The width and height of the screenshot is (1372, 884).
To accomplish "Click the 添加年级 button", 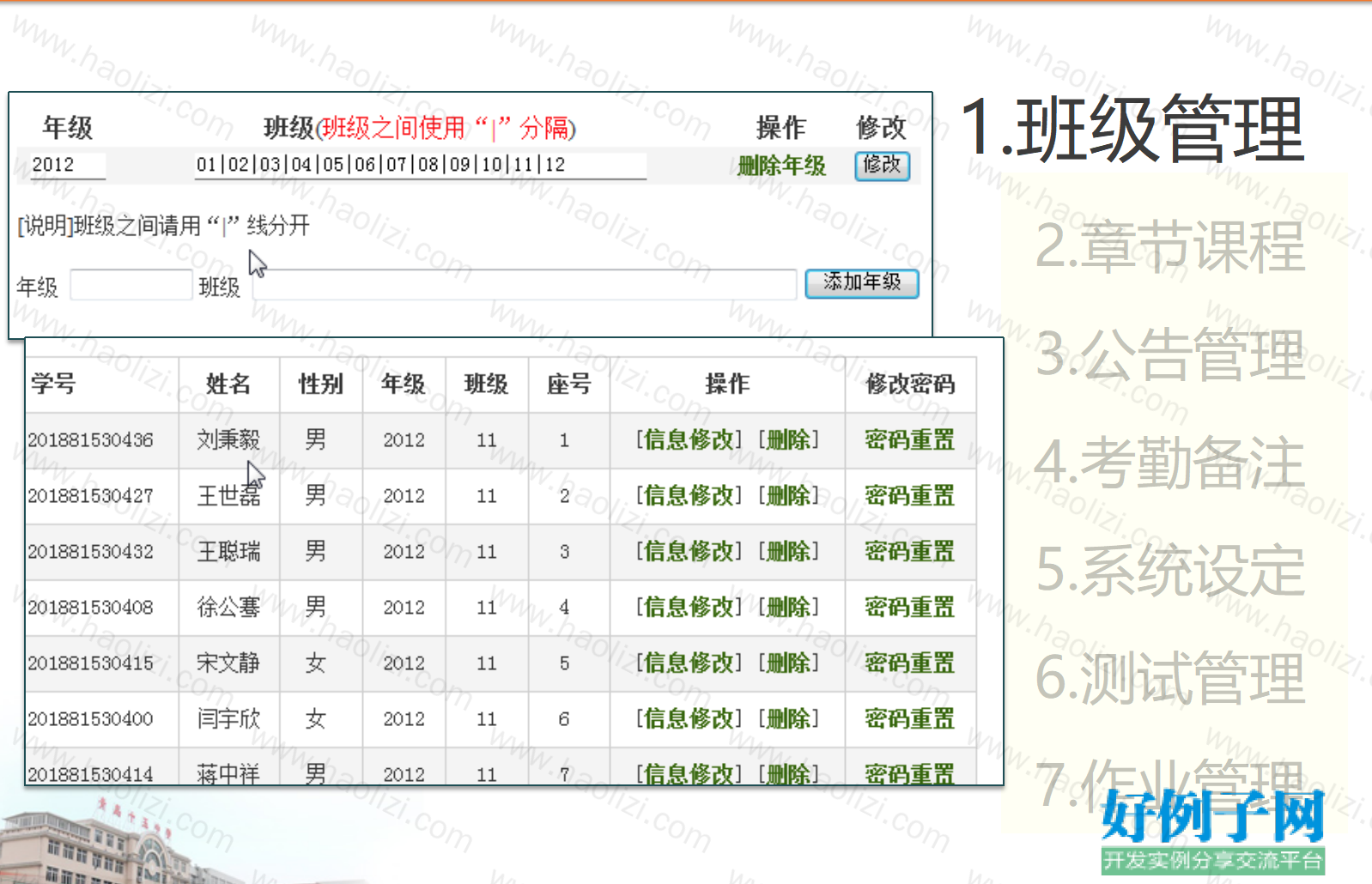I will pyautogui.click(x=862, y=282).
